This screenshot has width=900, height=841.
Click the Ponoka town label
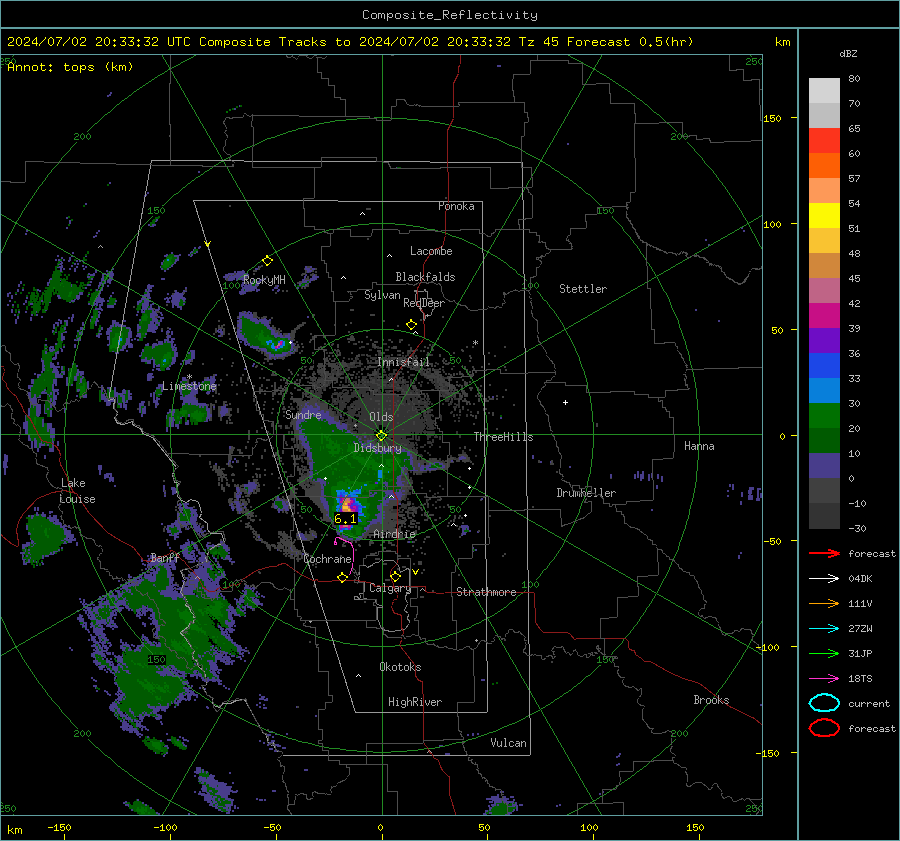point(456,206)
